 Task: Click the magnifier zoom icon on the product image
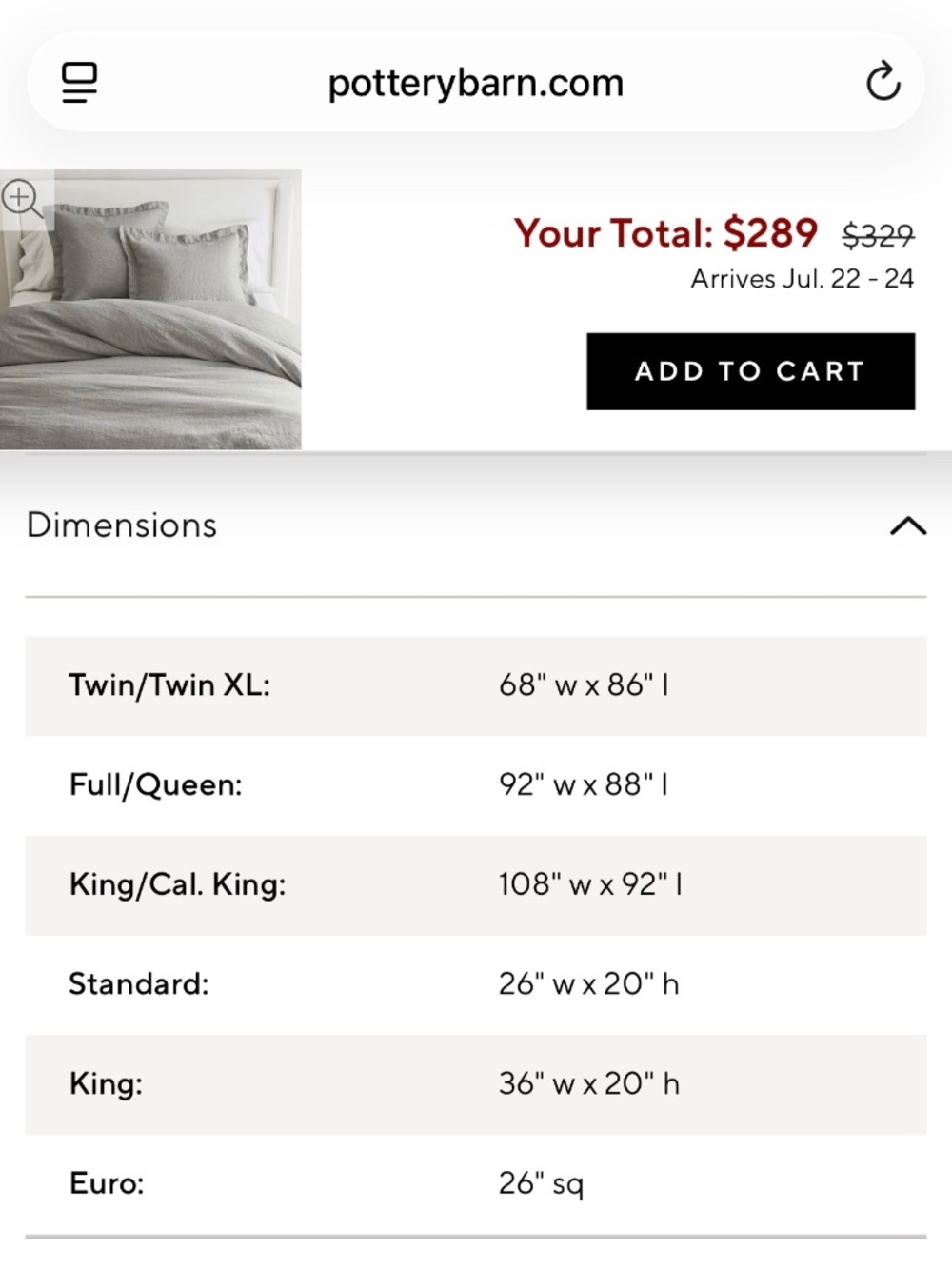click(21, 199)
